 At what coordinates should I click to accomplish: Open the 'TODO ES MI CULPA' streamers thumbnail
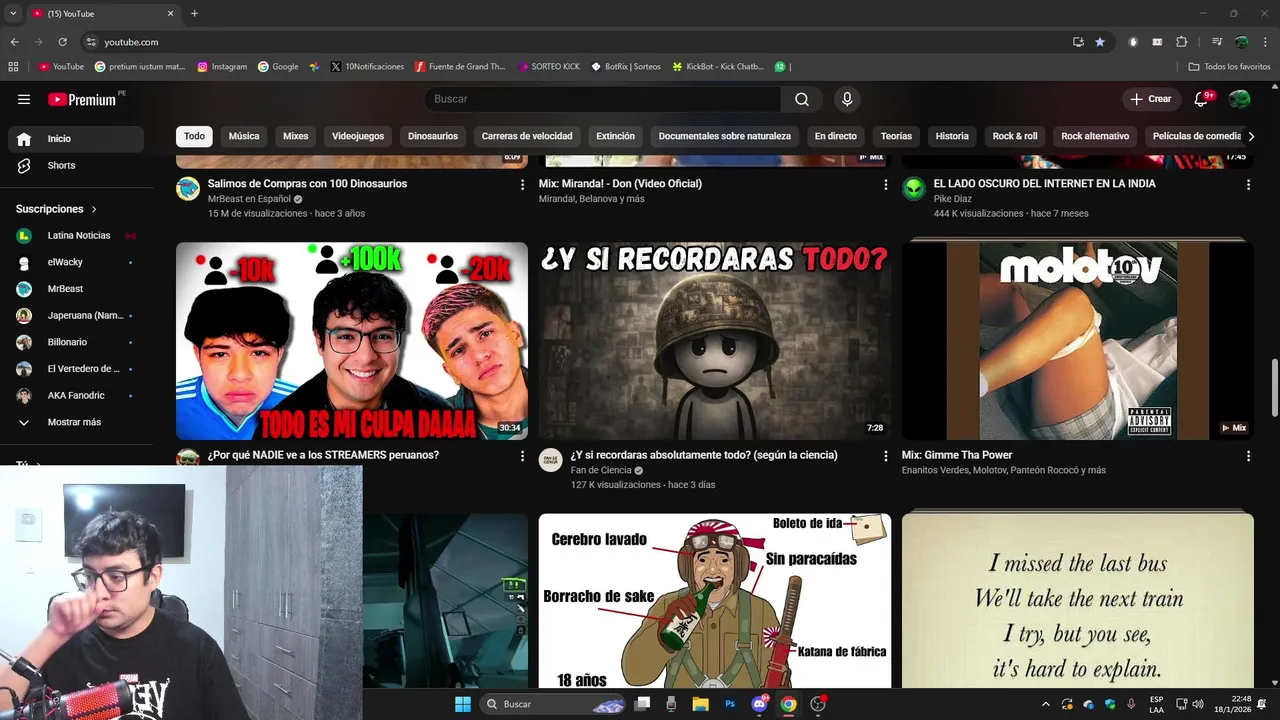coord(352,341)
